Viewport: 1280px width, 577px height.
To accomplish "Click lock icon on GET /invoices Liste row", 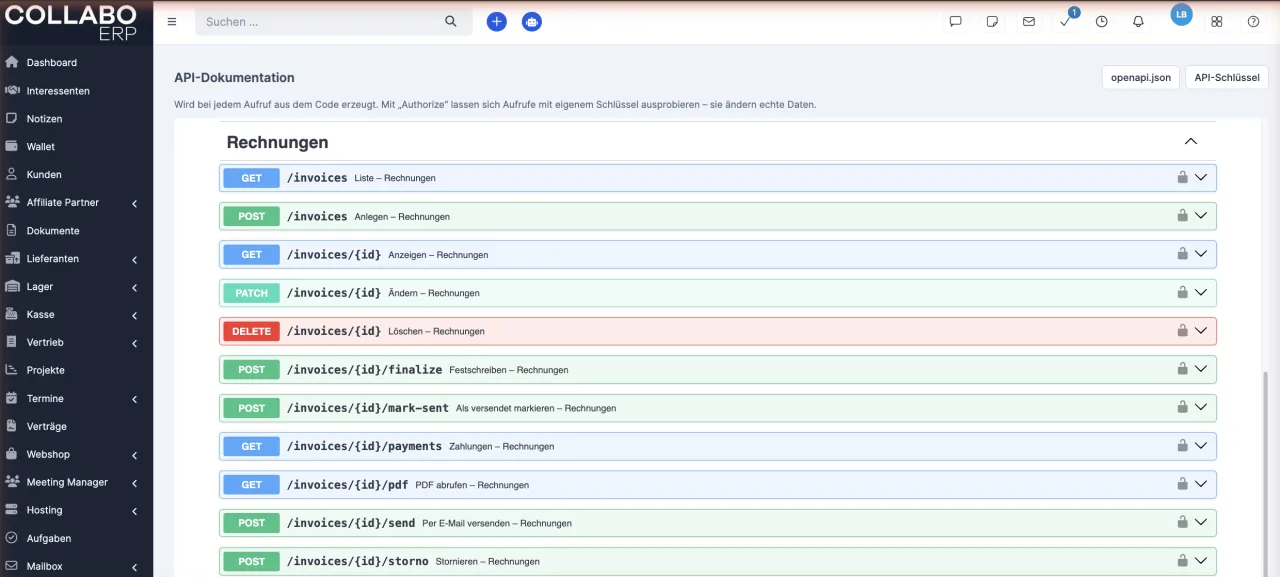I will pos(1182,177).
